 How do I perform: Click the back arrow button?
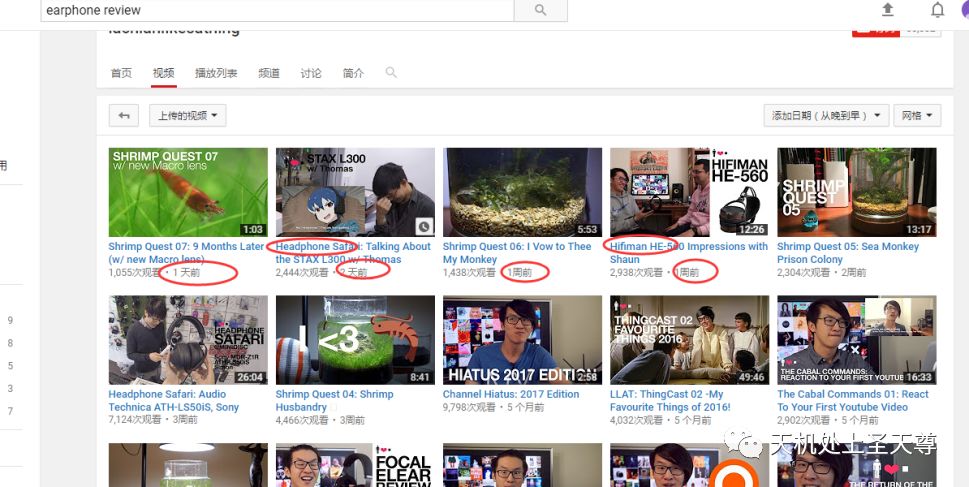click(x=124, y=116)
